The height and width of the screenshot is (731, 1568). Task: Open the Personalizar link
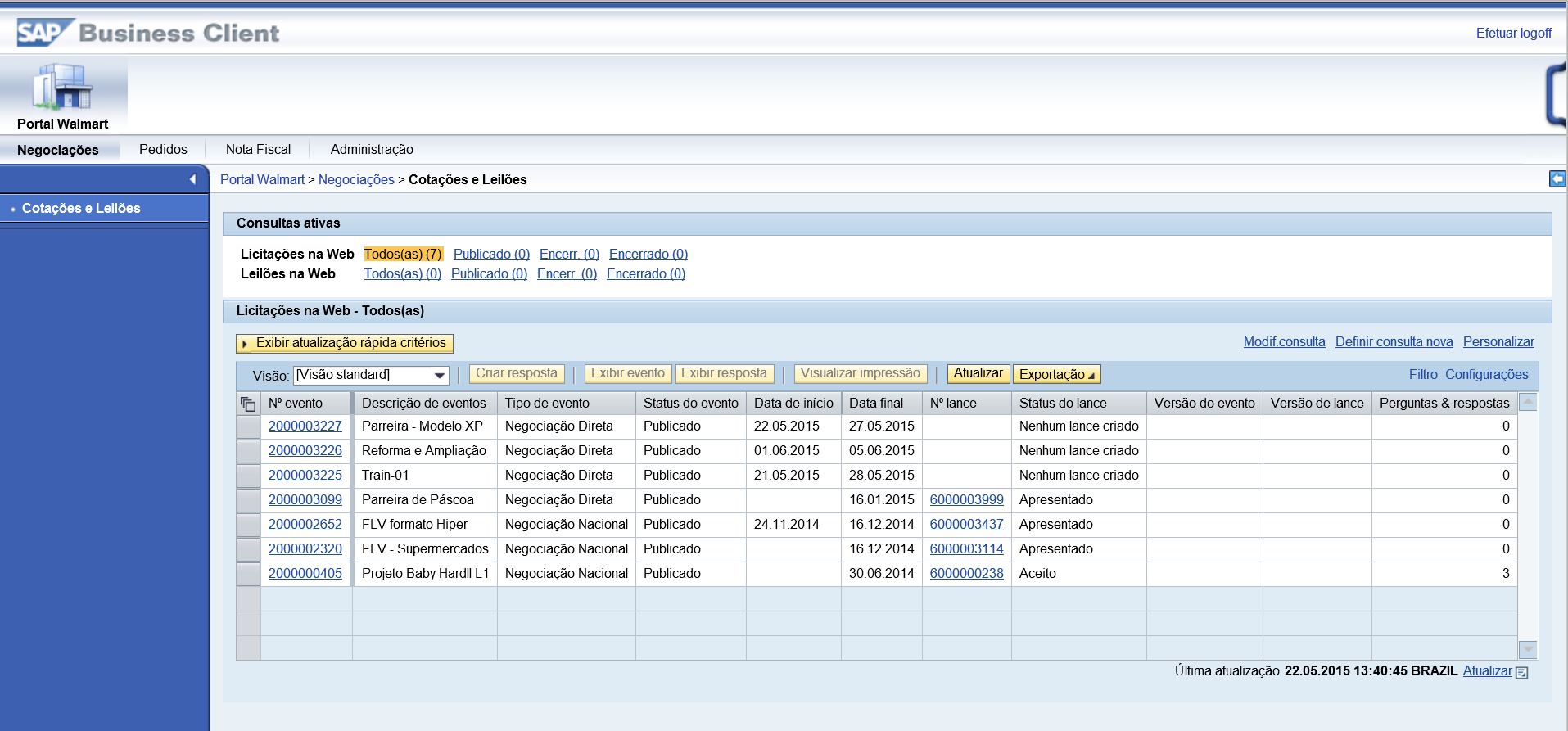[x=1498, y=342]
